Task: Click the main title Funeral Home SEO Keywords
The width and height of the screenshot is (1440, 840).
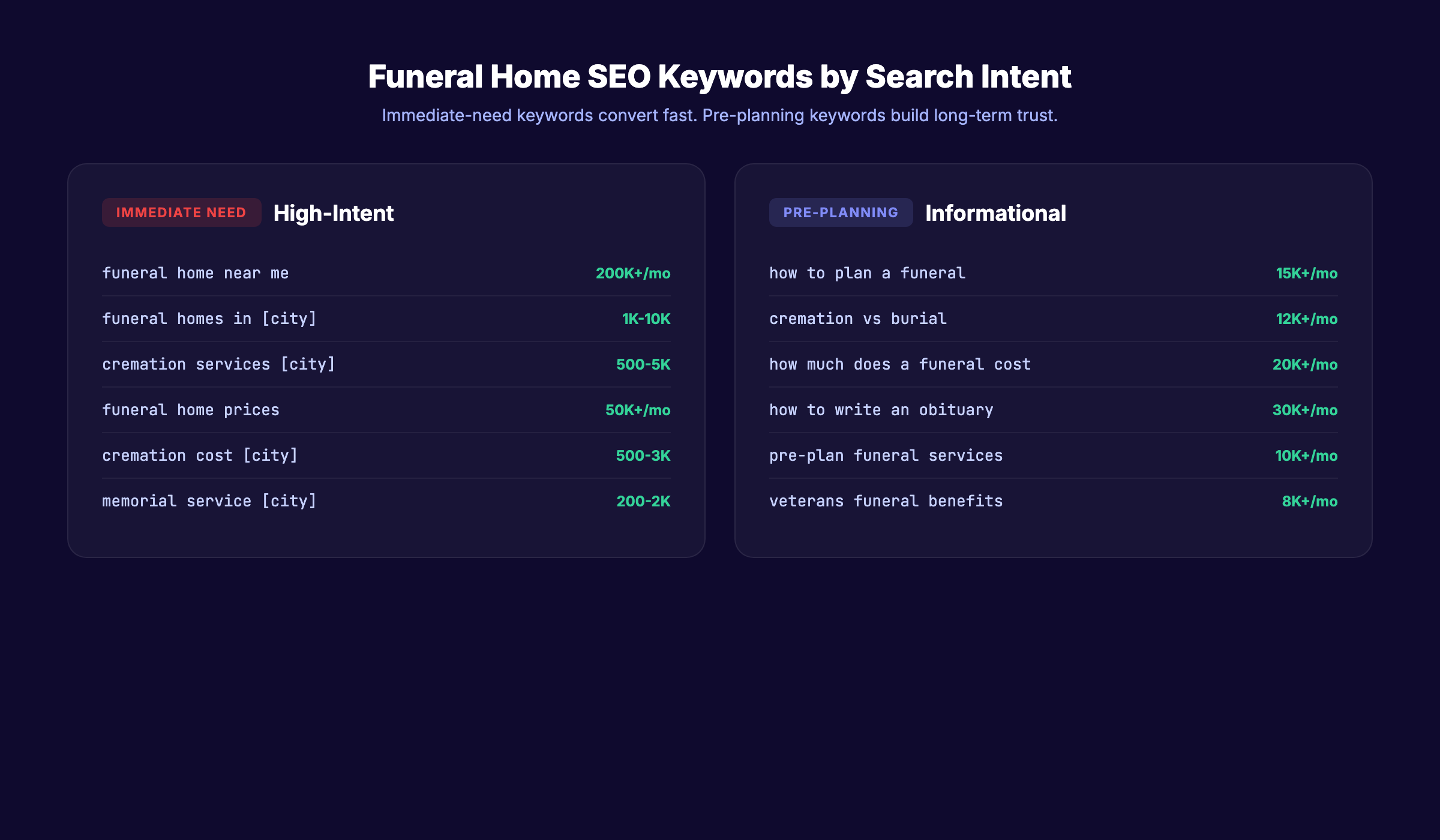Action: 719,76
